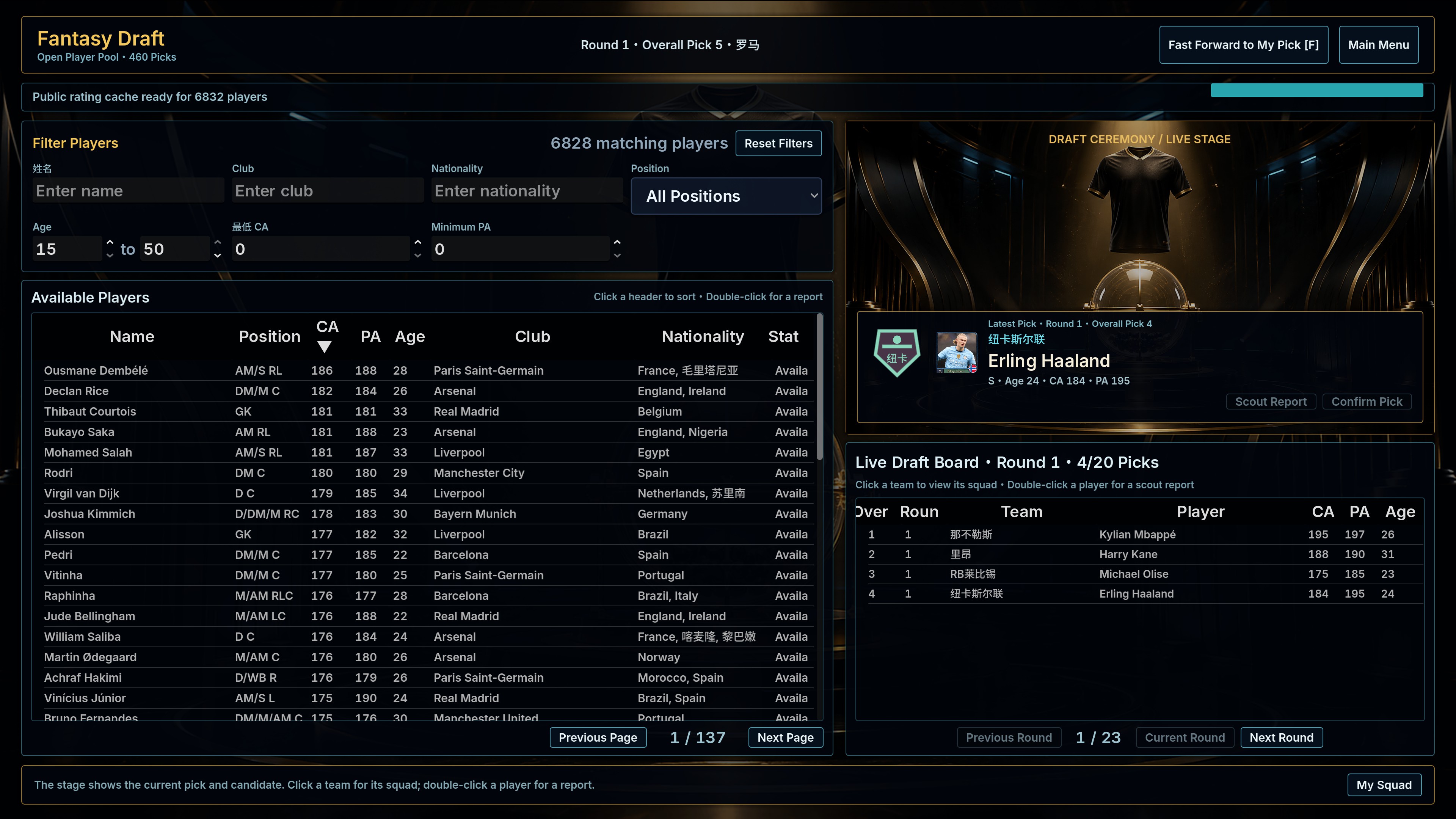
Task: Select Vinícius Júnior in the player list
Action: coord(428,698)
